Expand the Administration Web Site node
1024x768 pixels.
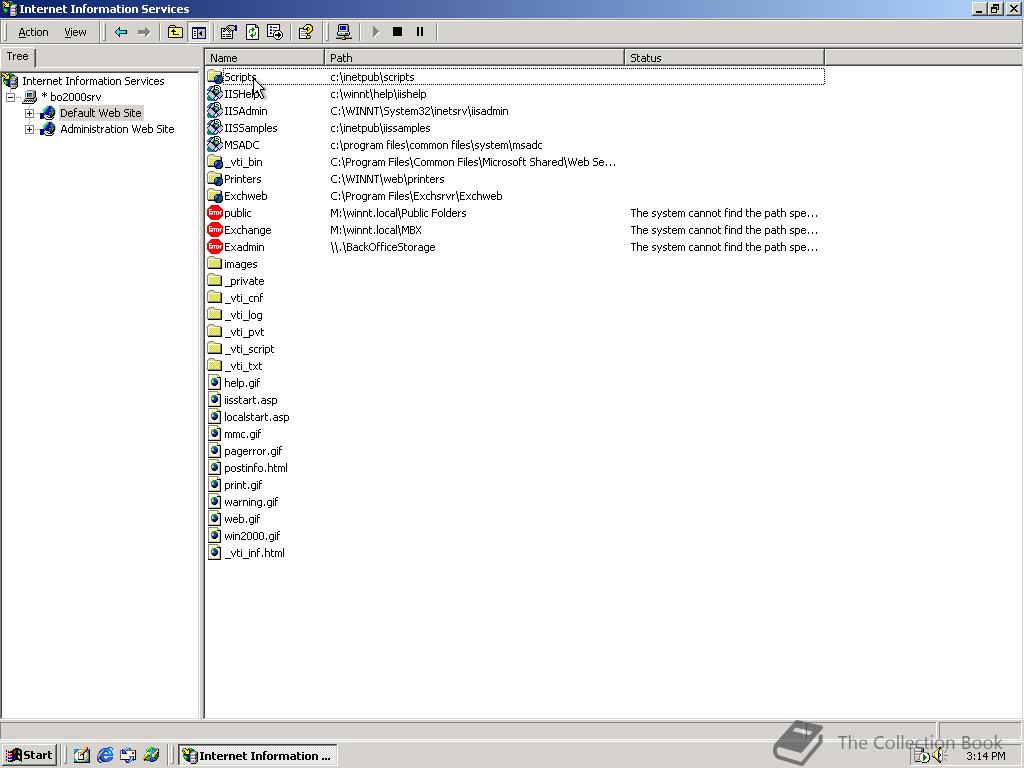[29, 129]
